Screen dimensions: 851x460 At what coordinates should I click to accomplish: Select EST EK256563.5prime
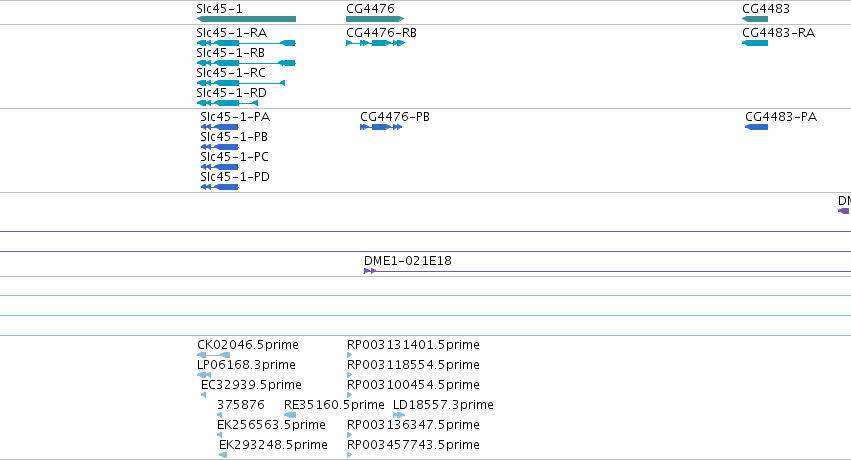pos(219,436)
